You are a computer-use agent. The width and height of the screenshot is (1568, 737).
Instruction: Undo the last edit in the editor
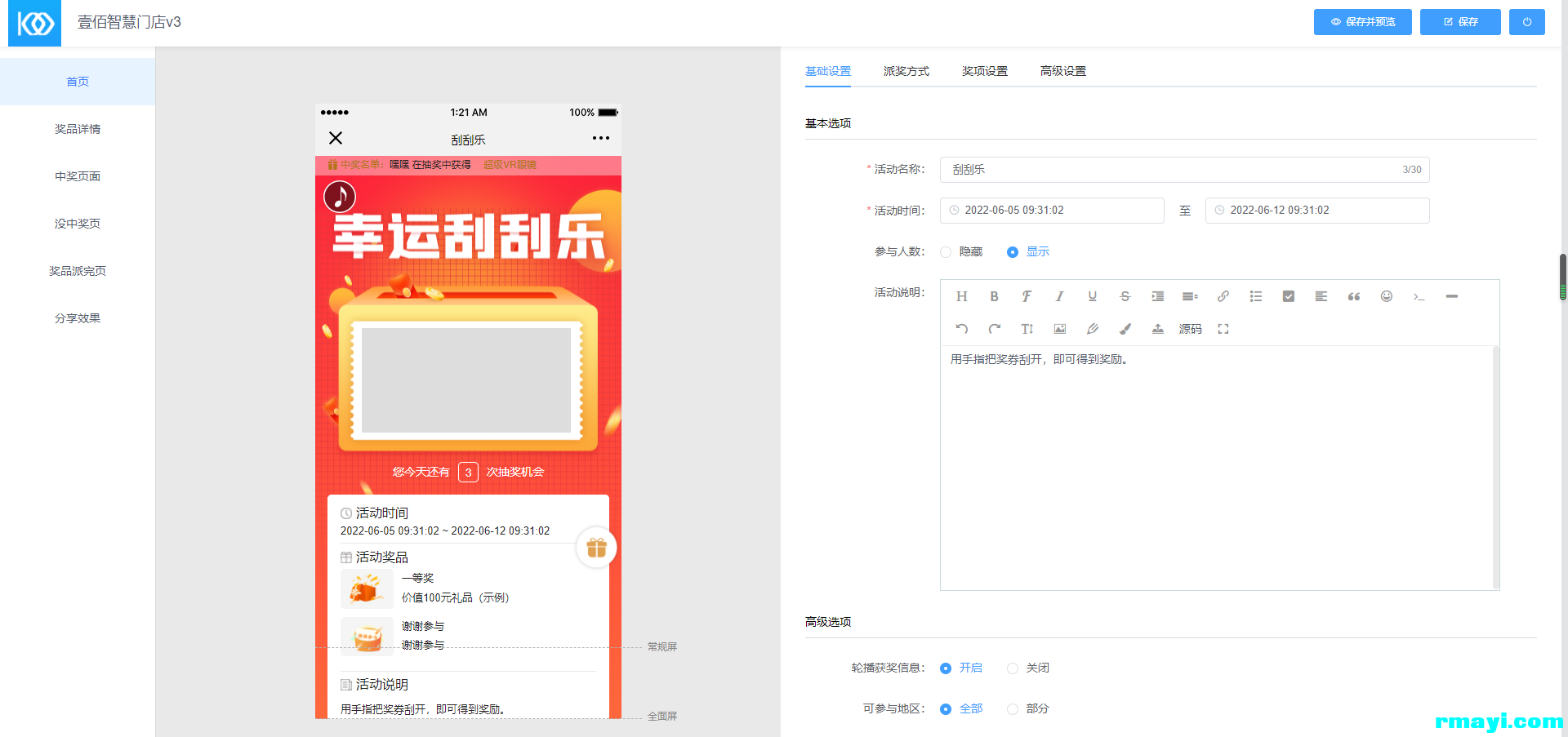coord(961,329)
